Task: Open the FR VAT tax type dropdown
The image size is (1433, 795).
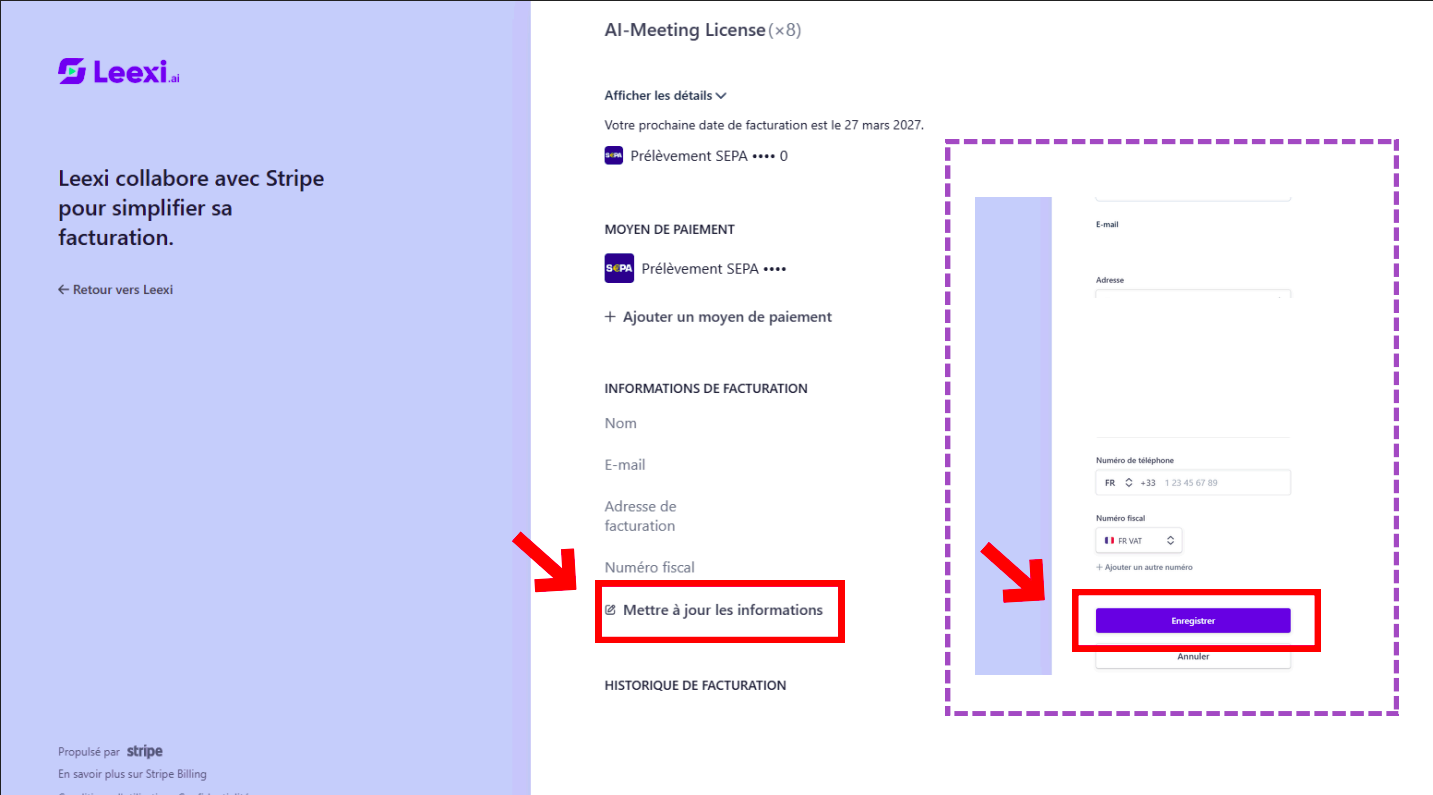Action: (1139, 540)
